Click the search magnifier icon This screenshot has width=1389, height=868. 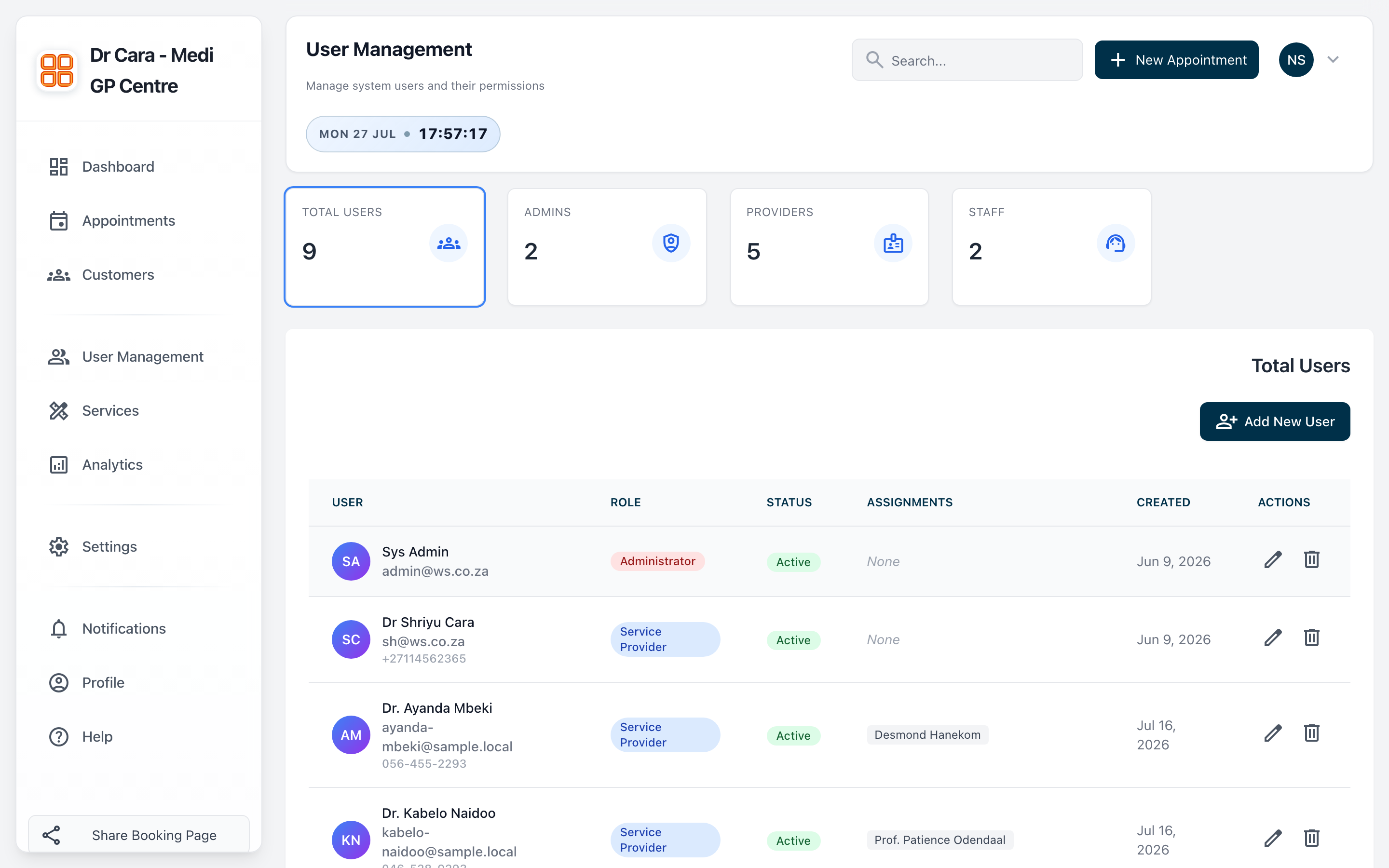874,60
